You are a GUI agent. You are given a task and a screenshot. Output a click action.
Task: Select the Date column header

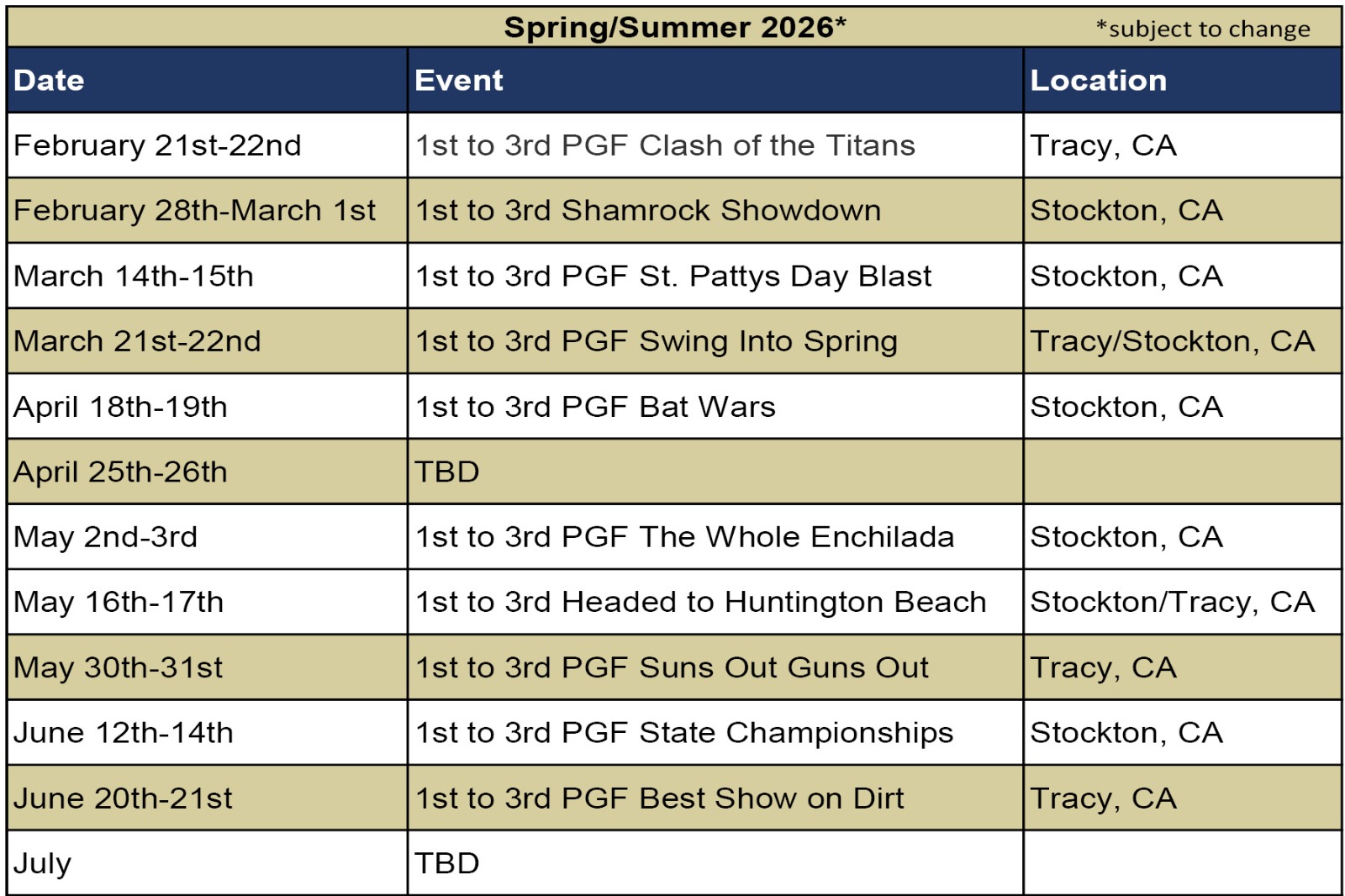49,81
